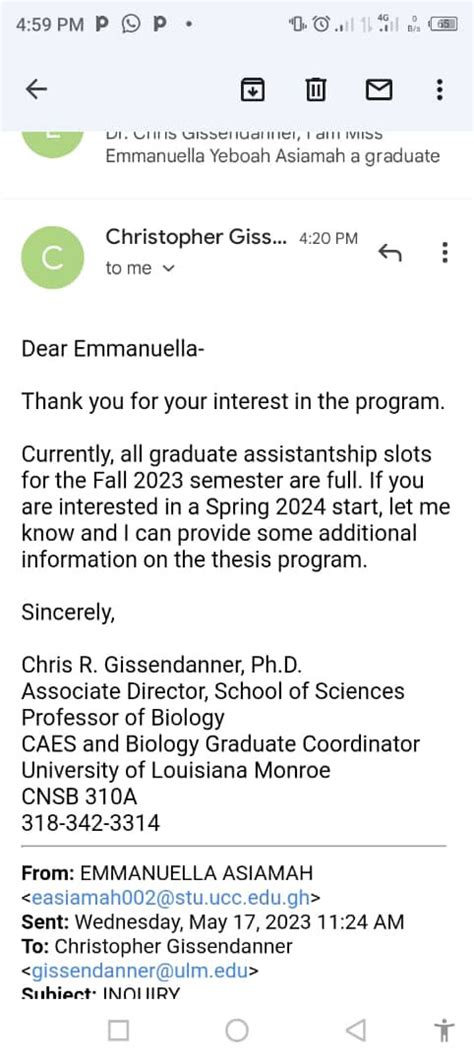Image resolution: width=474 pixels, height=1062 pixels.
Task: Delete the email using the trash icon
Action: coord(316,89)
